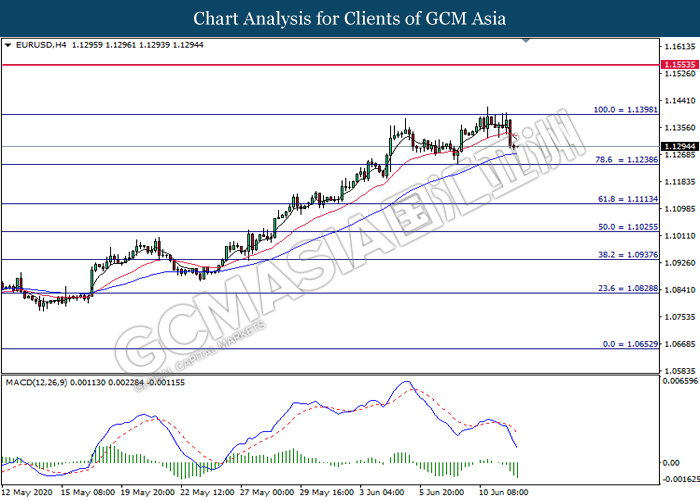
Task: Click the Chart Analysis for Clients title
Action: tap(350, 19)
